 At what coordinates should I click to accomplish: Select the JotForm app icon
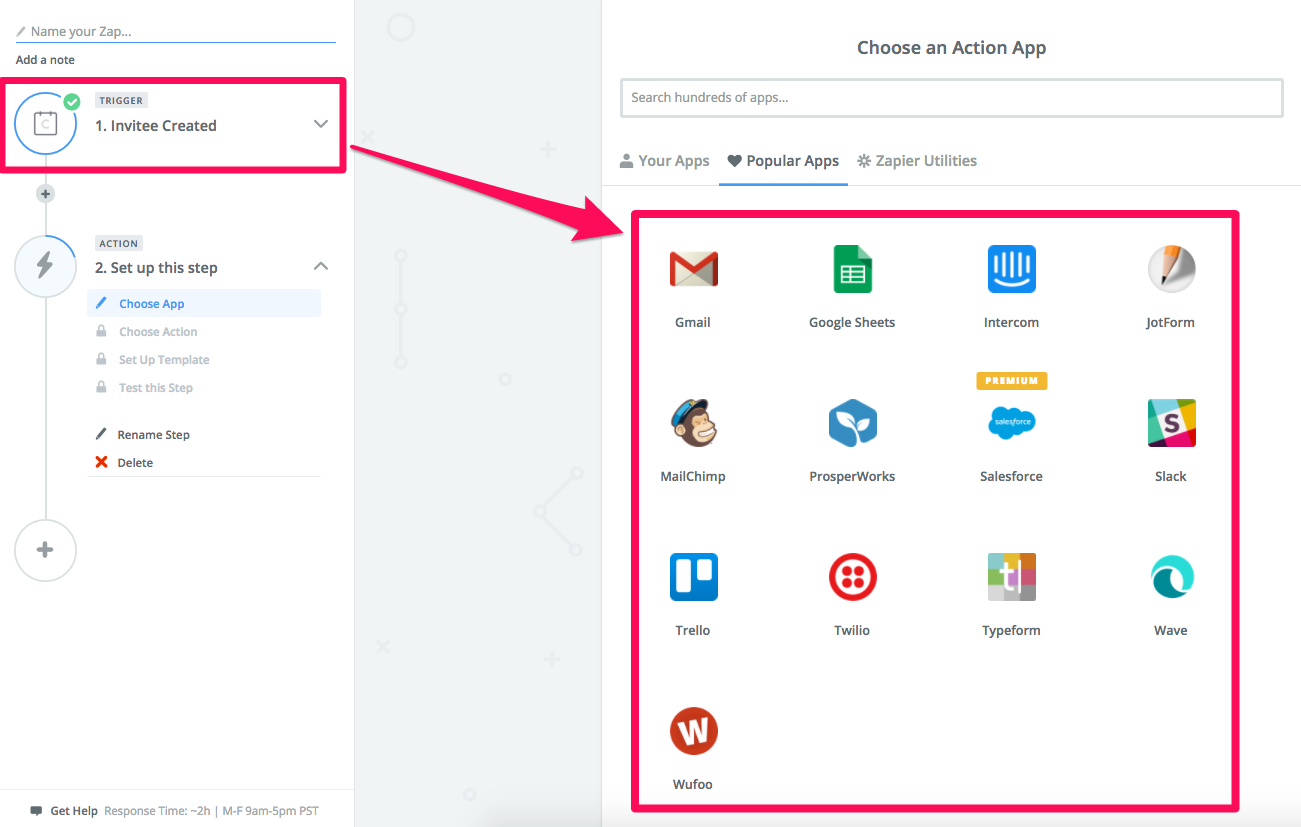tap(1171, 269)
